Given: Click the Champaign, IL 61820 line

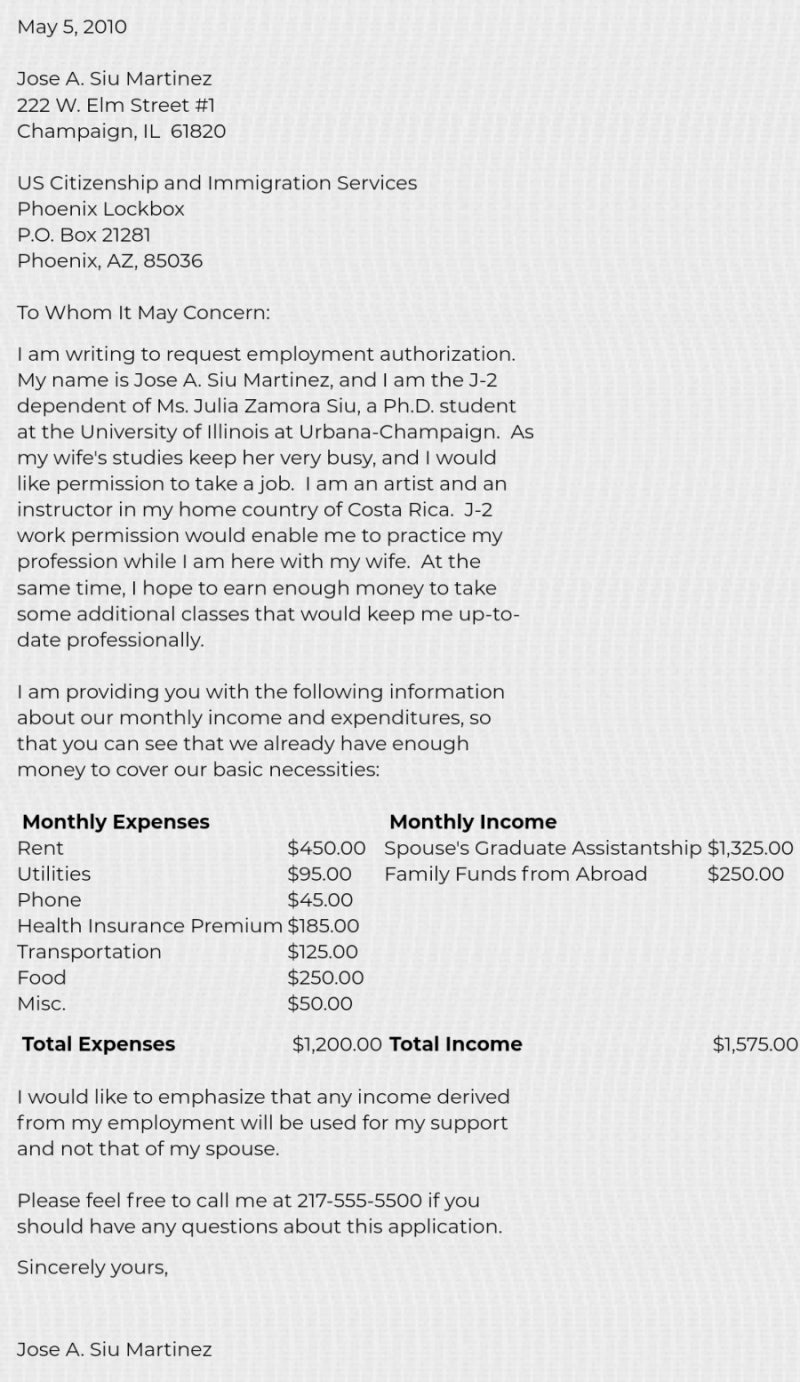Looking at the screenshot, I should 121,131.
